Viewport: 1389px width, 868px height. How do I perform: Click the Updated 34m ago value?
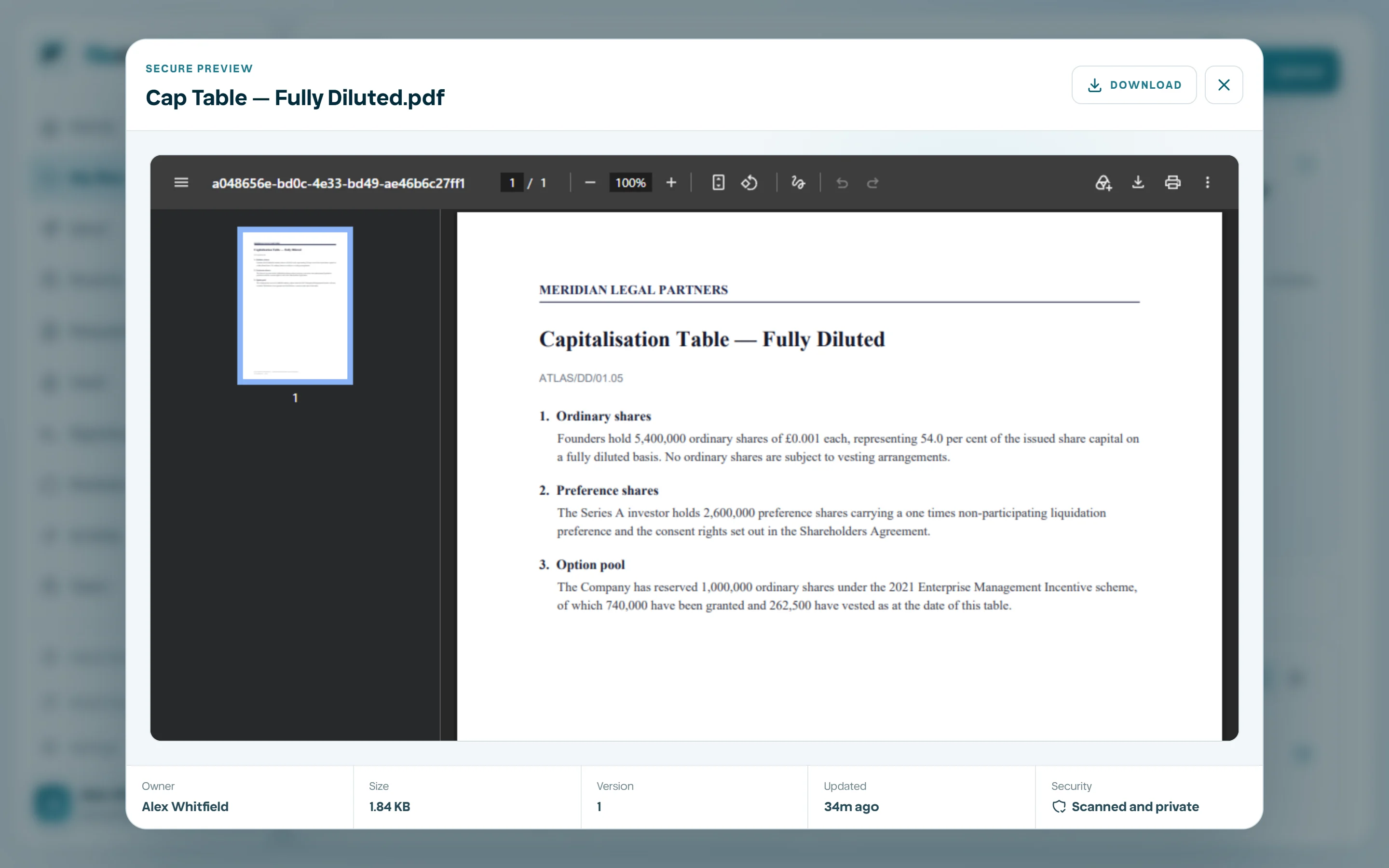tap(851, 807)
